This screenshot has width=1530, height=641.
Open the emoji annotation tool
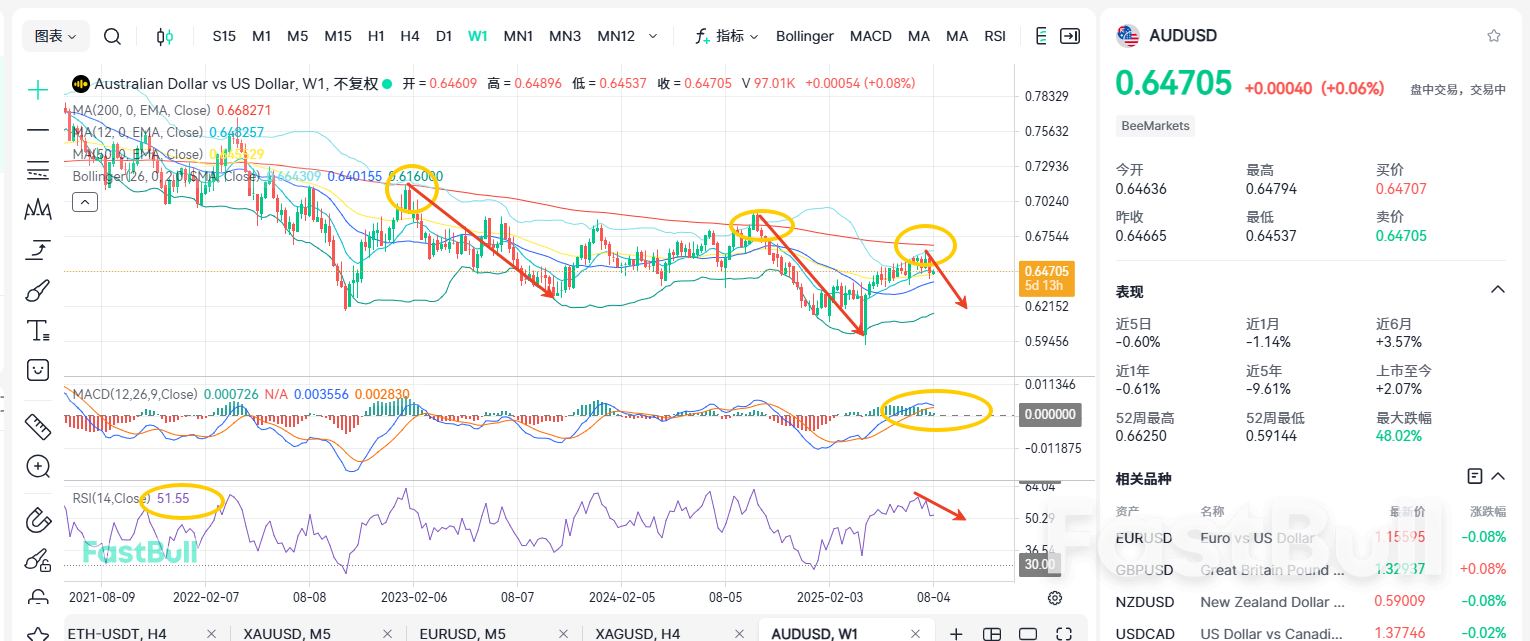(37, 370)
